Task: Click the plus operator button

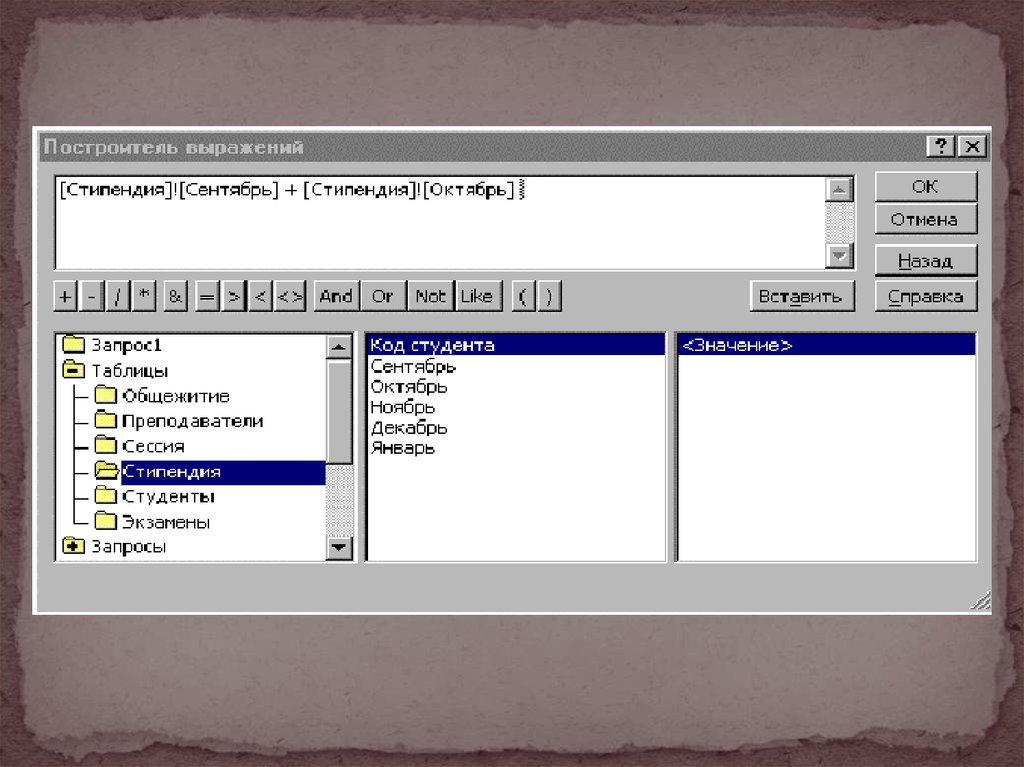Action: [65, 296]
